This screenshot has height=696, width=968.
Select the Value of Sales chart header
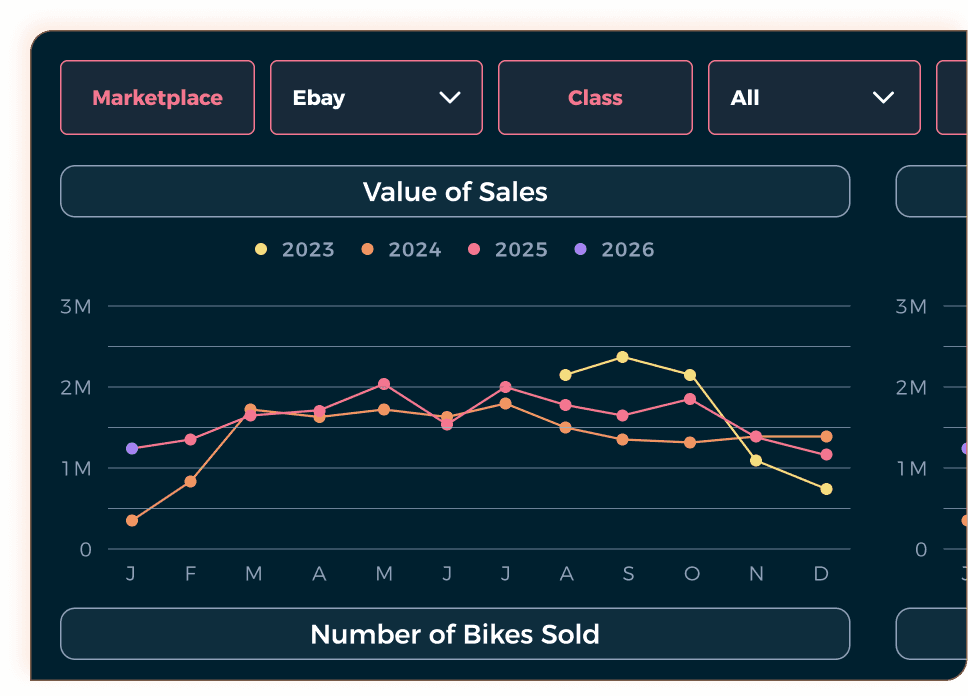(455, 191)
